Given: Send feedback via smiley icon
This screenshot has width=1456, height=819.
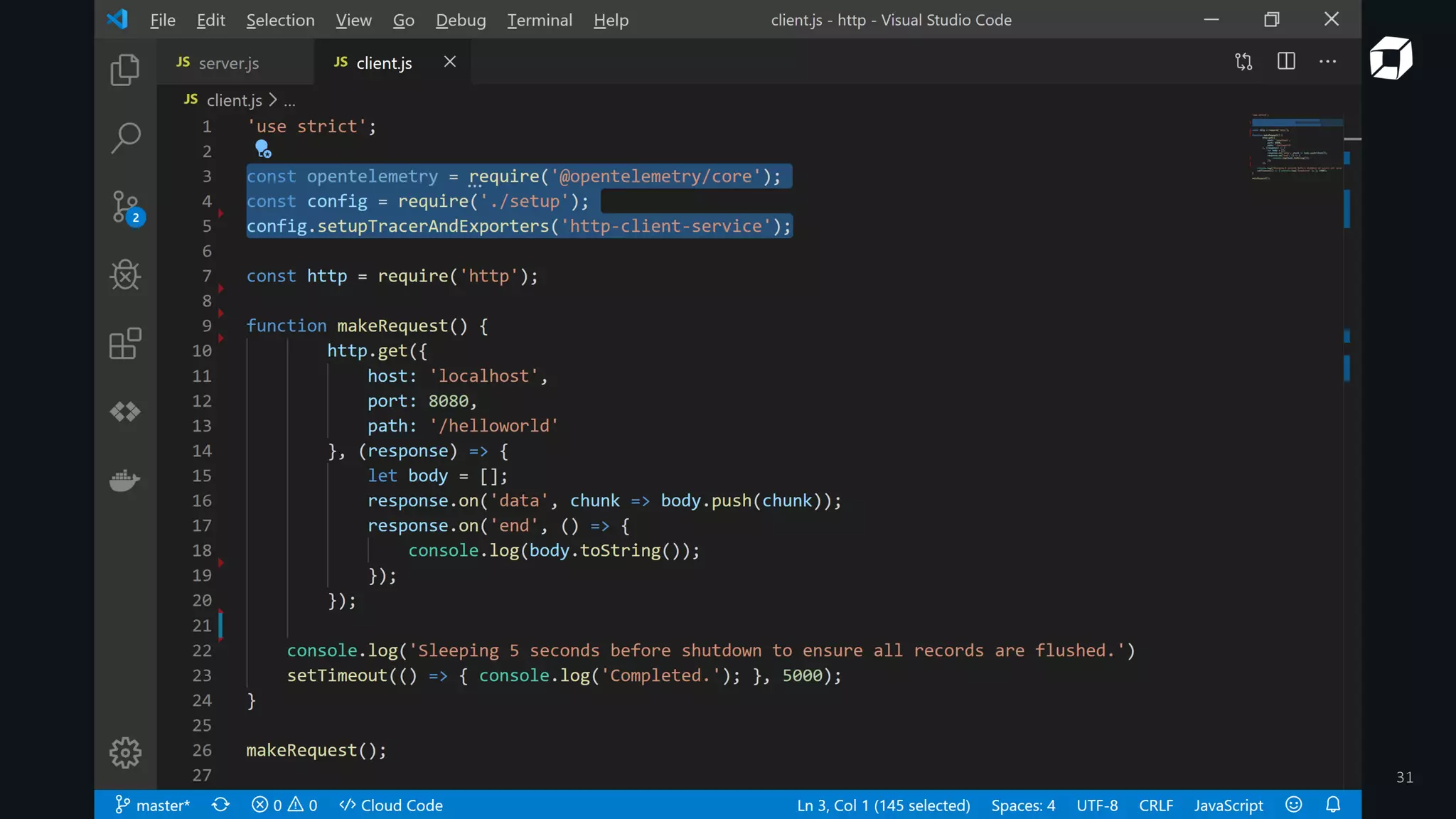Looking at the screenshot, I should pyautogui.click(x=1293, y=804).
